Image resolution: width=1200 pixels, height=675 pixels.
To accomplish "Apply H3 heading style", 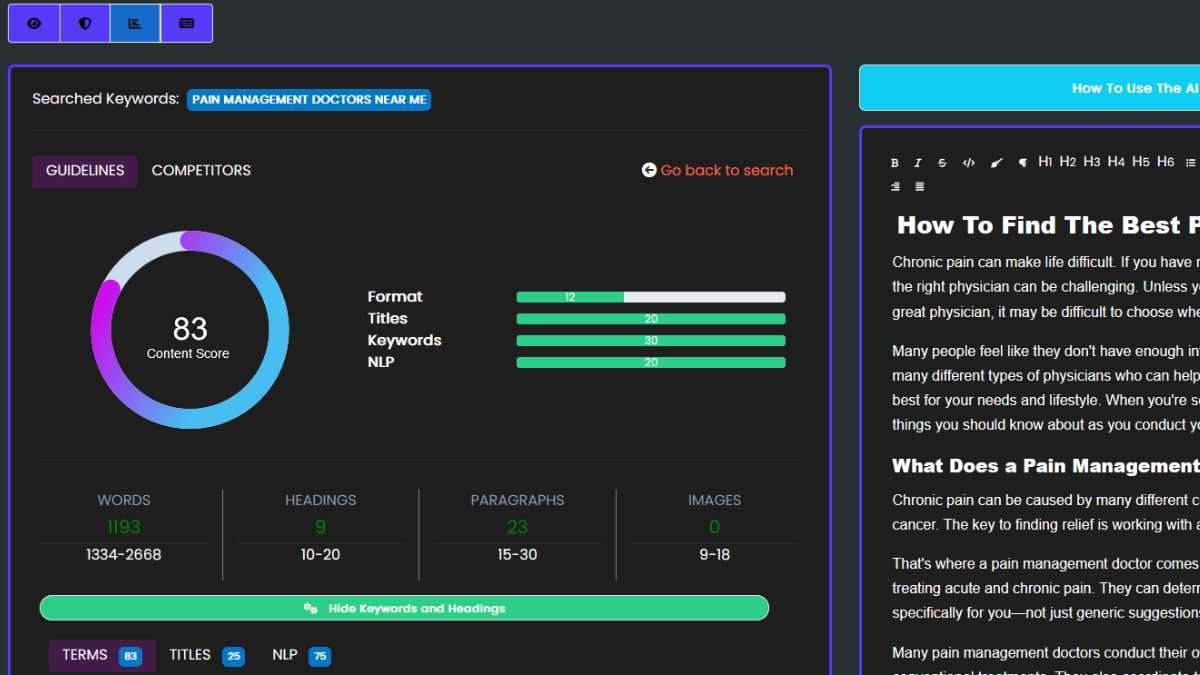I will click(1092, 162).
